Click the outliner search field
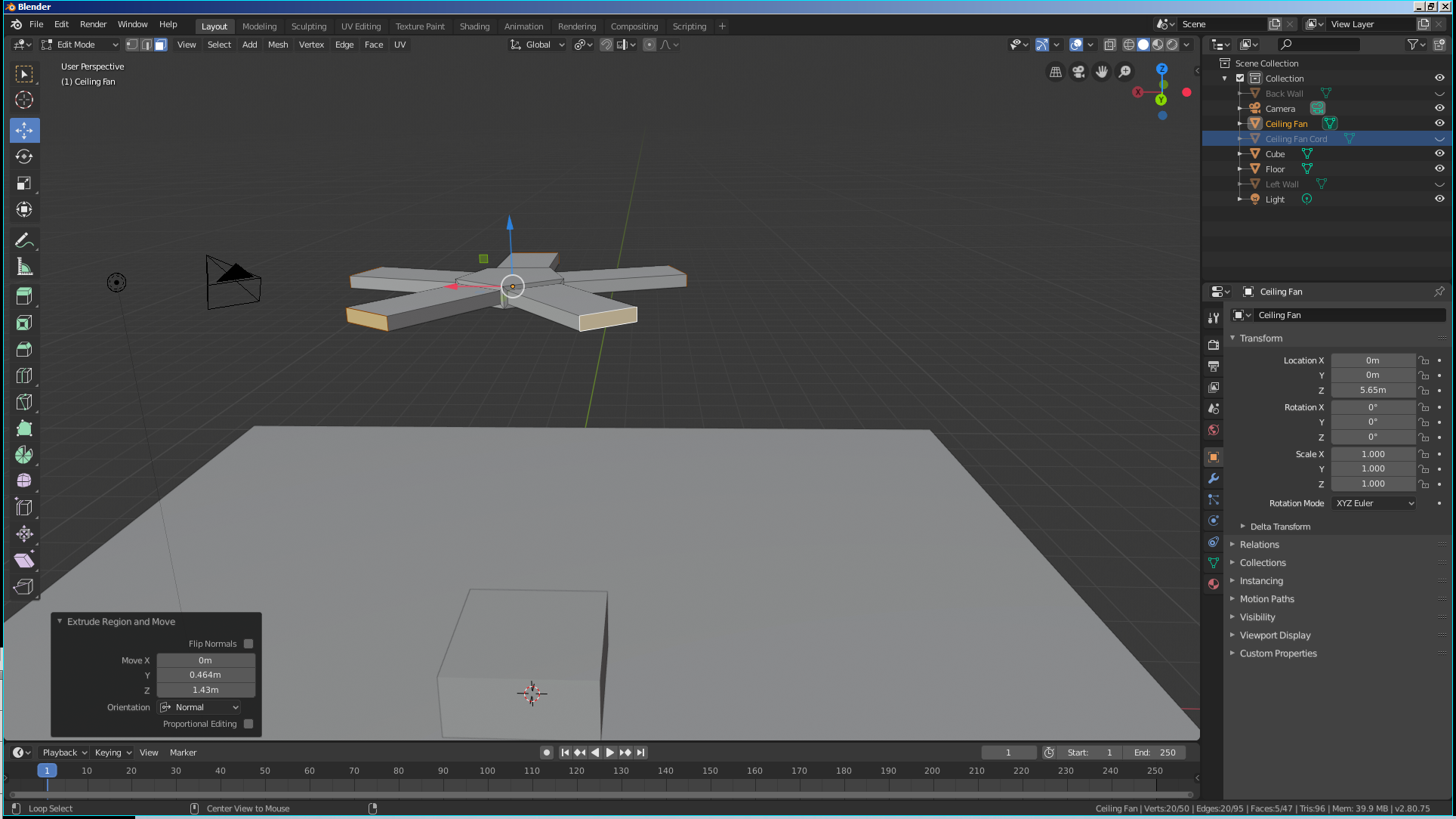1456x819 pixels. pyautogui.click(x=1318, y=45)
